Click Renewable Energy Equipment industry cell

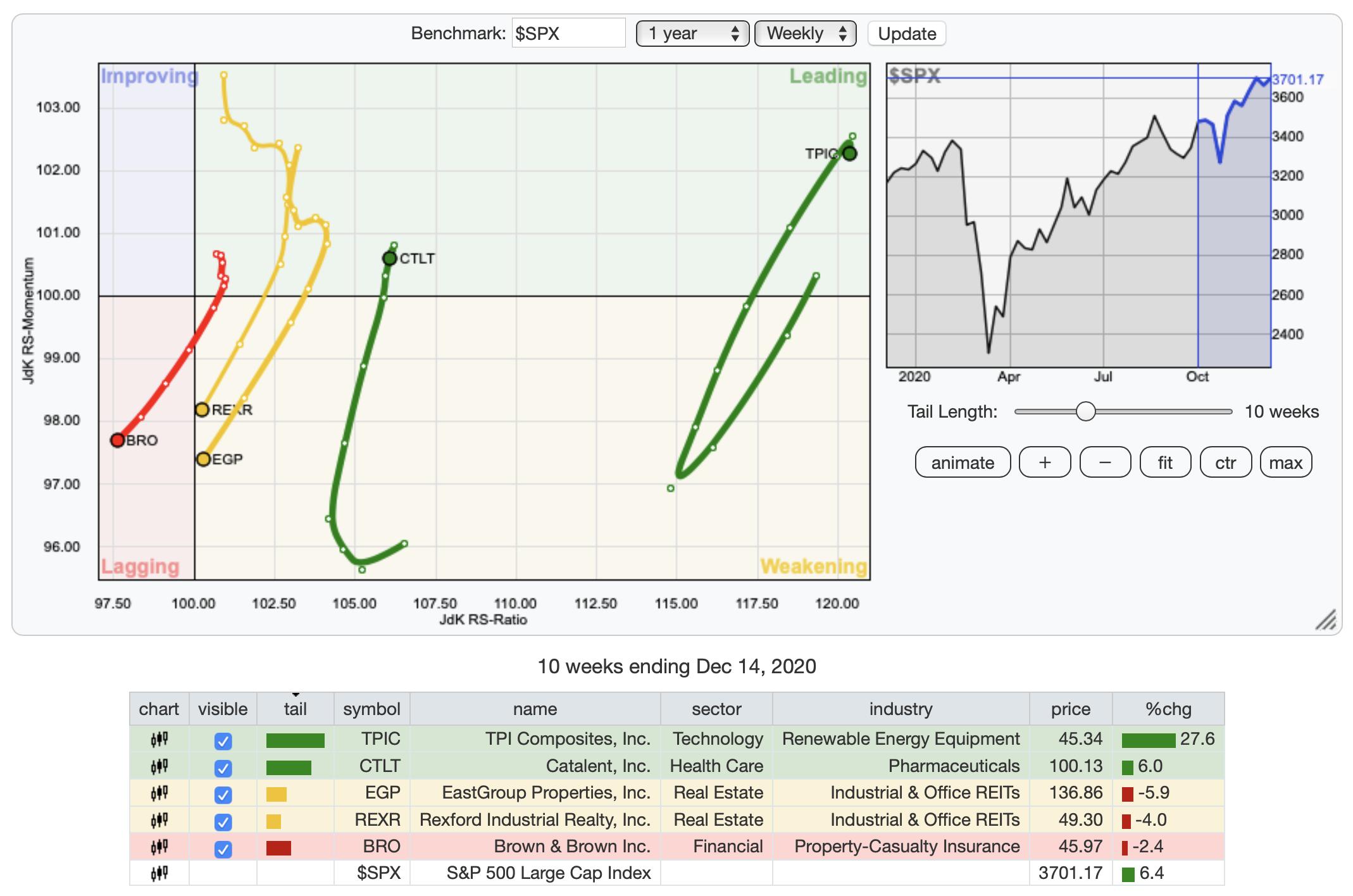pyautogui.click(x=901, y=738)
